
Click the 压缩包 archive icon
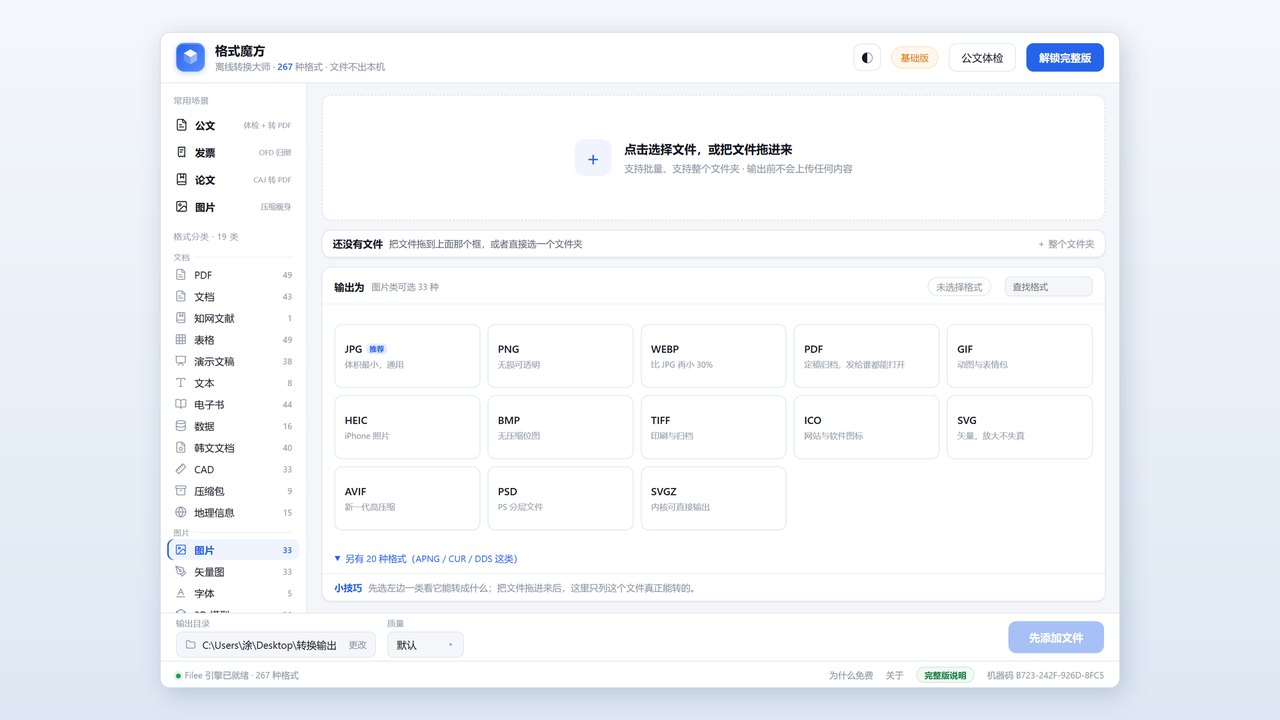181,490
